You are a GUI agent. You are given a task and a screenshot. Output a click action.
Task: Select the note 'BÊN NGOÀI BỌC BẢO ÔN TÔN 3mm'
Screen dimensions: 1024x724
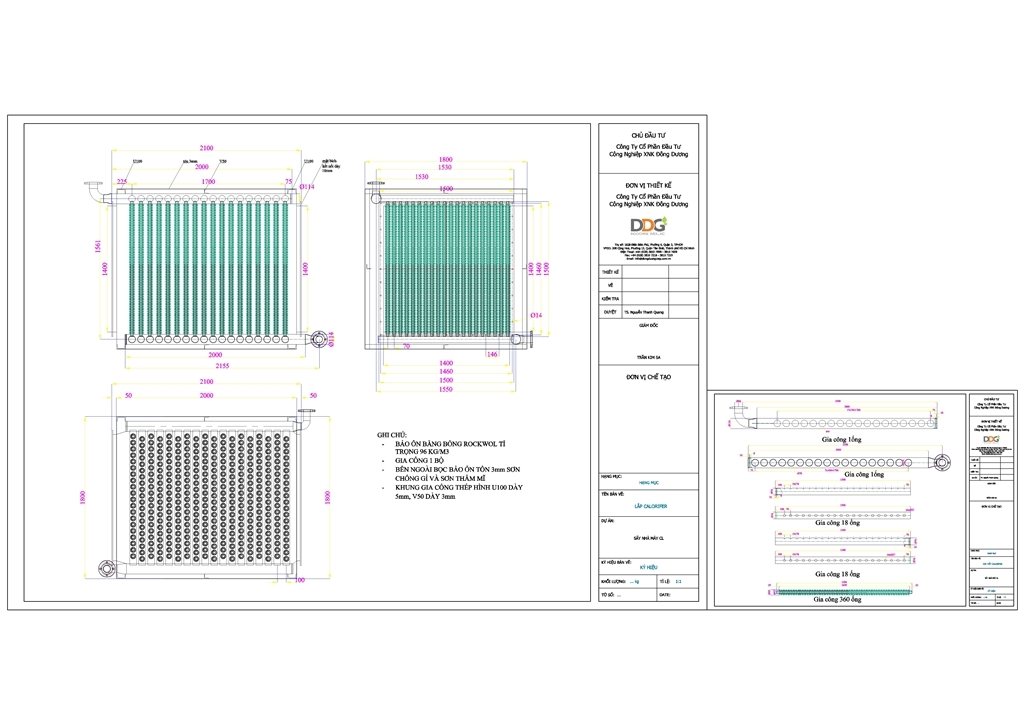coord(457,474)
